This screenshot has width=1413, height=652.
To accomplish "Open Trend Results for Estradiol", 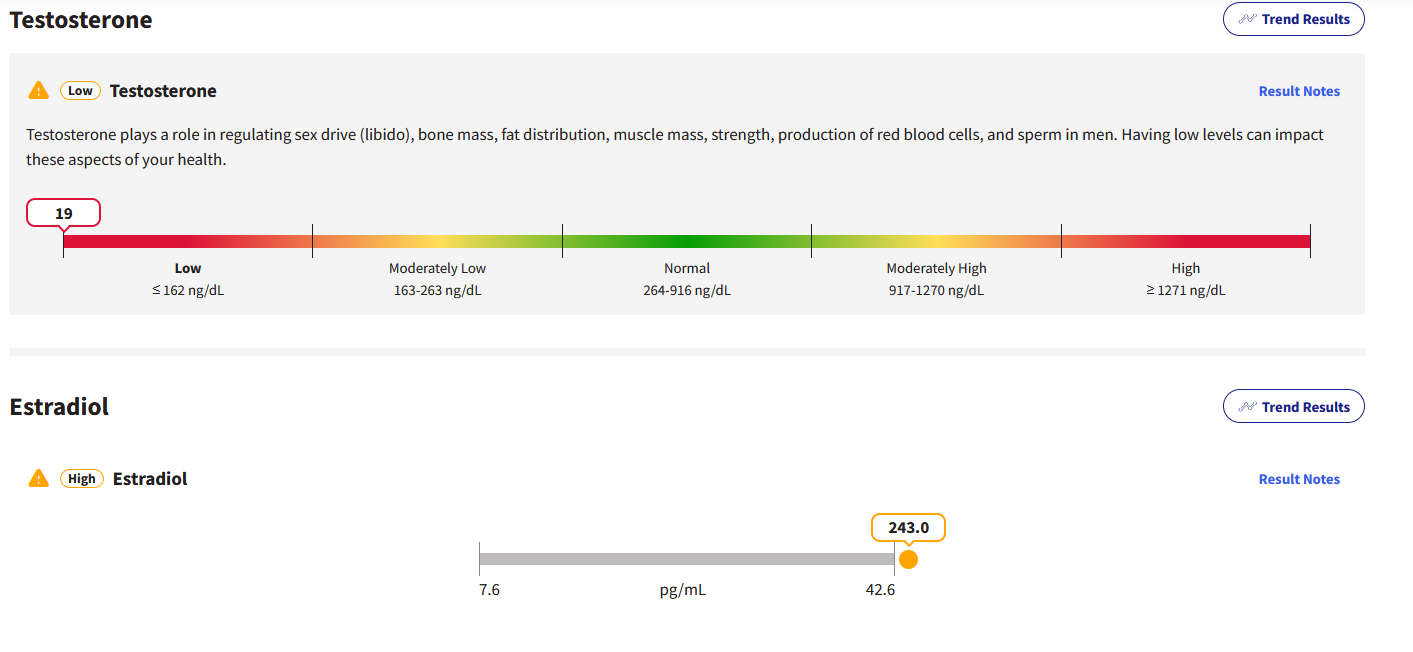I will [x=1293, y=407].
